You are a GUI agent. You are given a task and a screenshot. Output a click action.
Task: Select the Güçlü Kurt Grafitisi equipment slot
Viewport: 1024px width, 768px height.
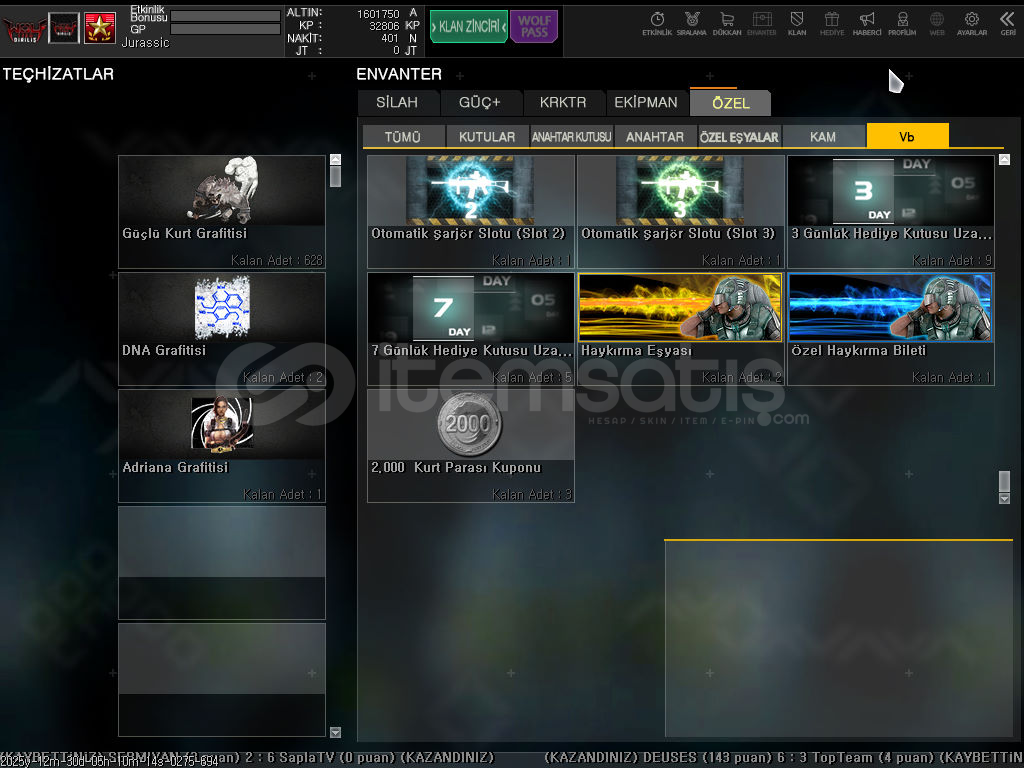[222, 211]
